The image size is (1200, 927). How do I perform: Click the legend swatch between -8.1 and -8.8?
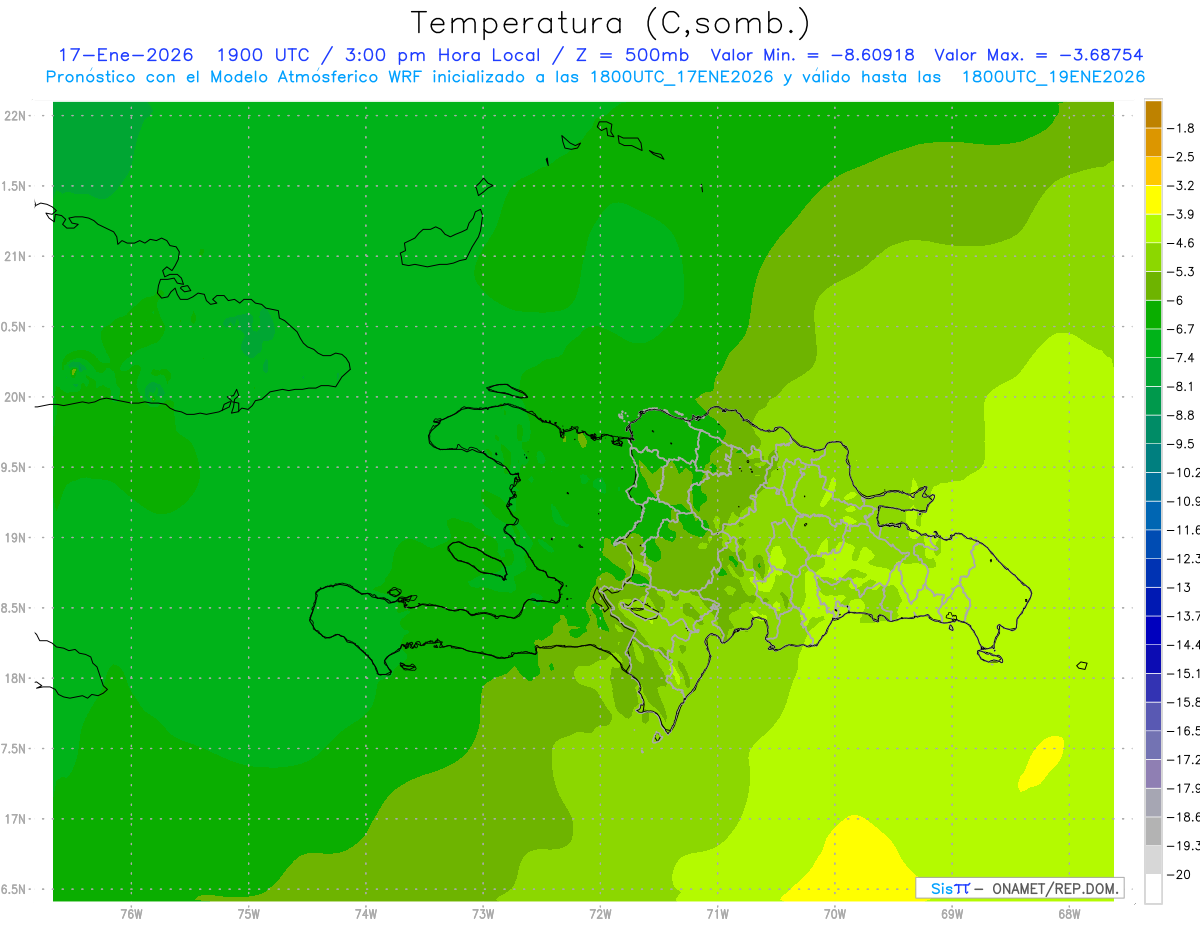(x=1153, y=401)
